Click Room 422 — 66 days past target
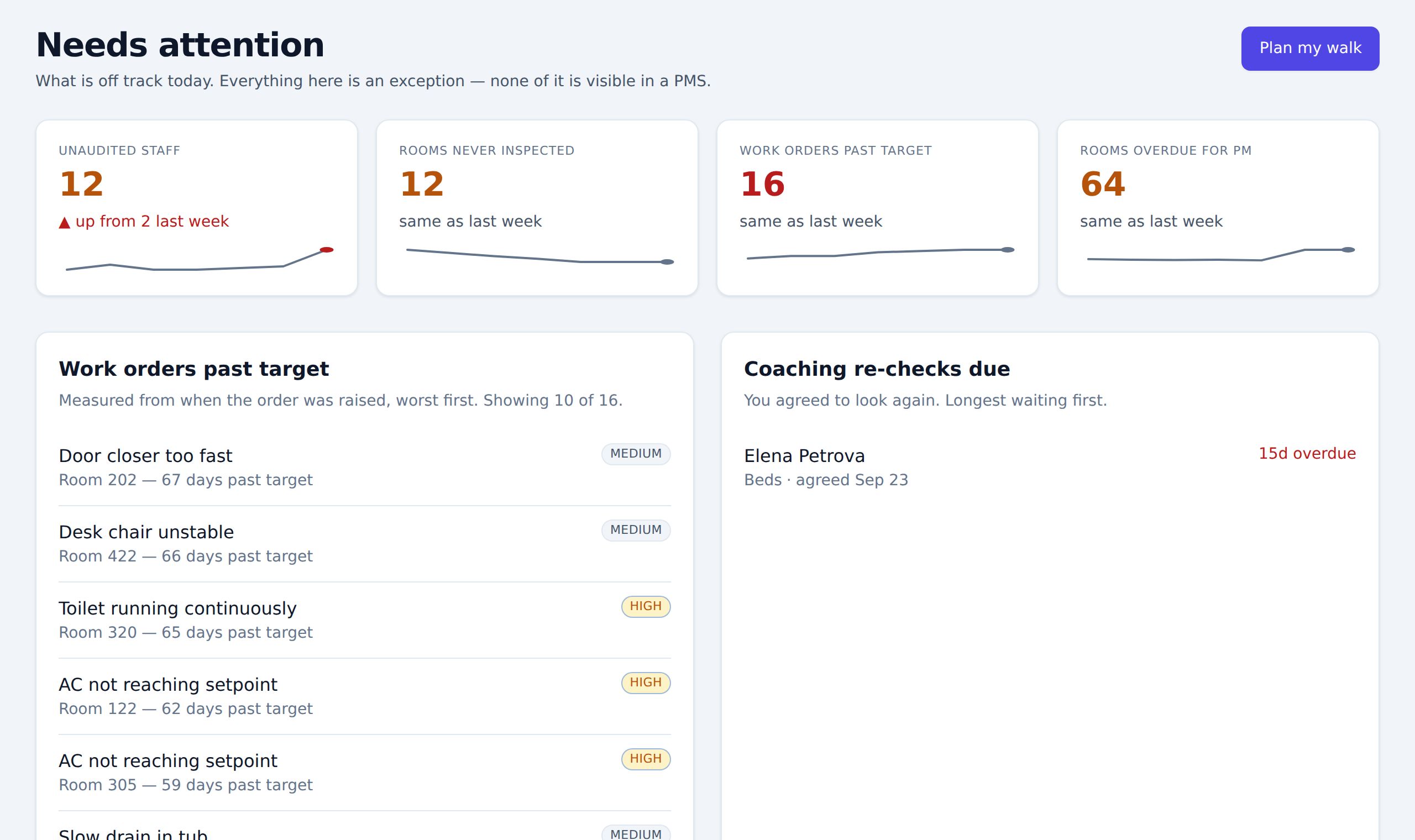The image size is (1415, 840). [186, 556]
